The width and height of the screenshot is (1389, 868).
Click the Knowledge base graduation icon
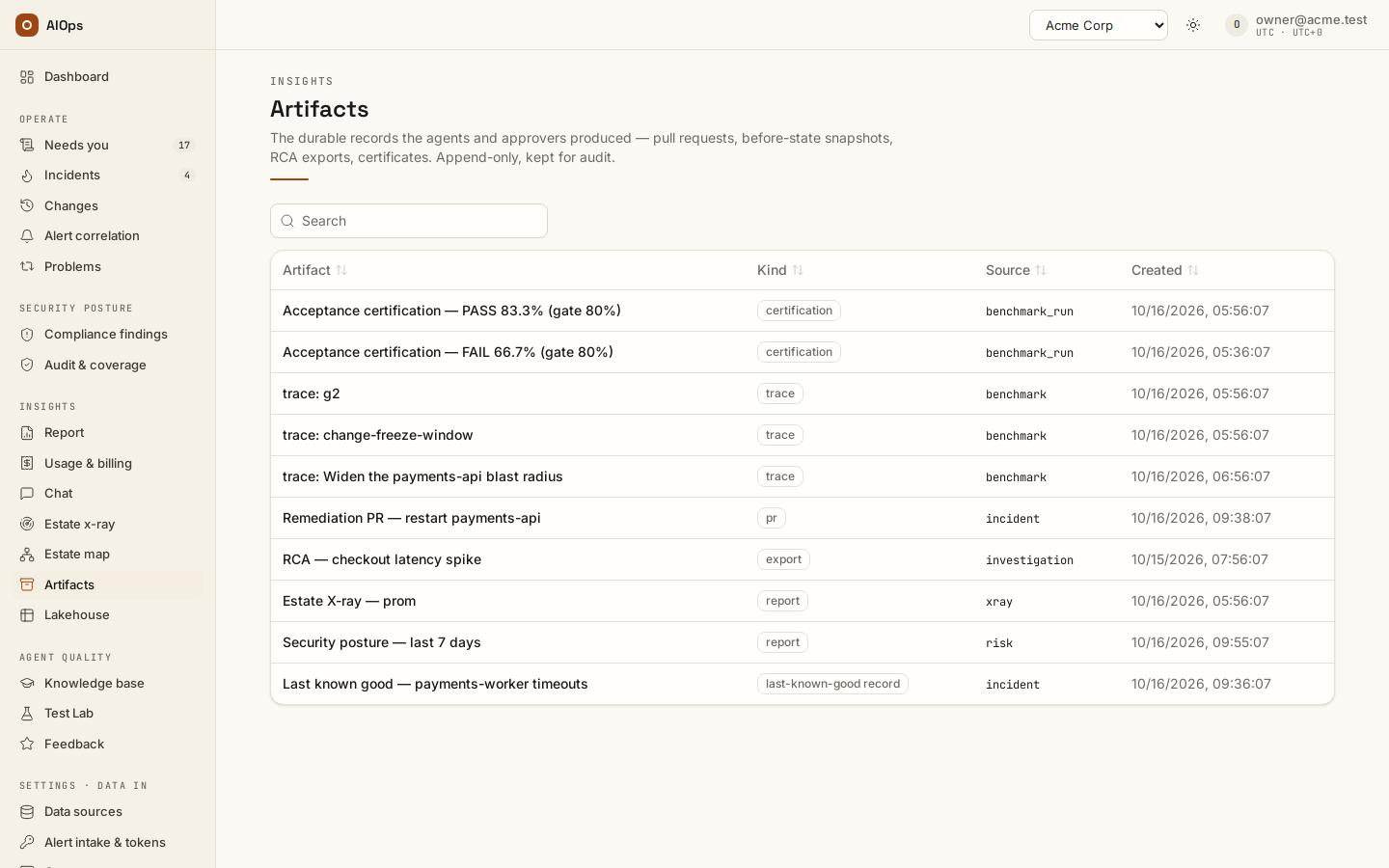(27, 683)
